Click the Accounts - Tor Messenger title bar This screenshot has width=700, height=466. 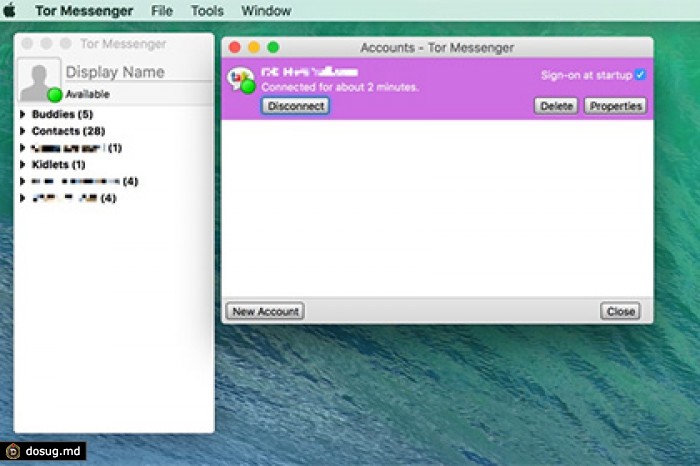click(x=437, y=47)
